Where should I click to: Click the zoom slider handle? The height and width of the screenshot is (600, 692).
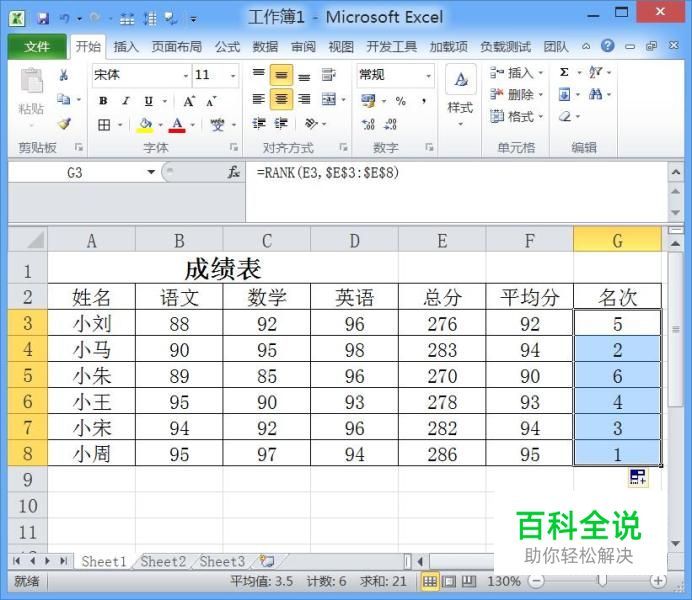tap(602, 581)
